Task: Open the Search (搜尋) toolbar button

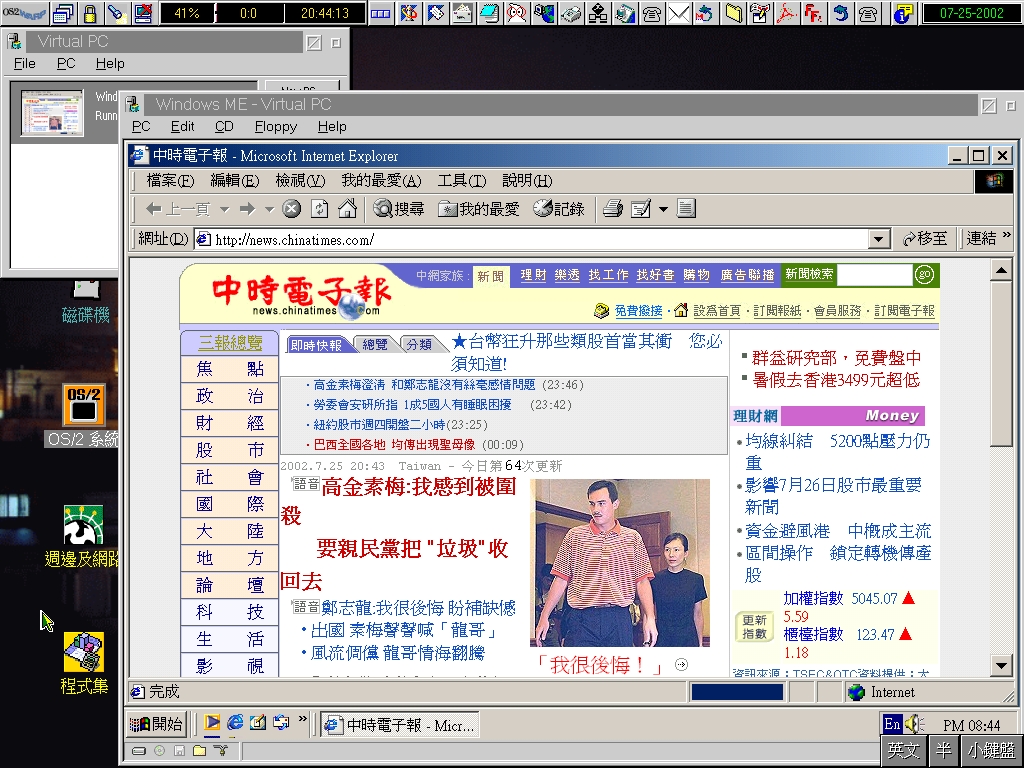Action: [398, 209]
